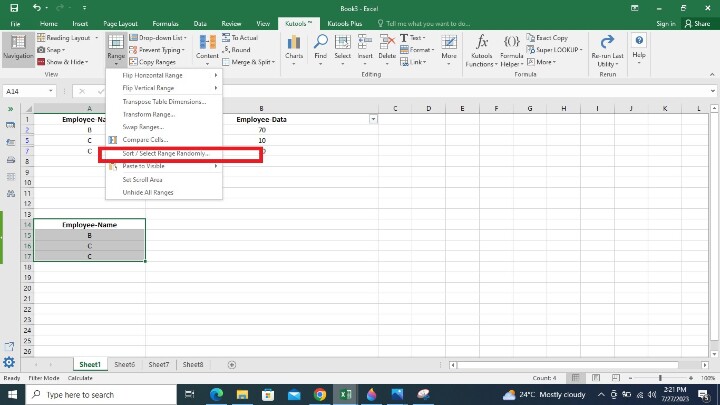Choose Swap Ranges menu item
Screen dimensions: 720x405
tap(164, 127)
